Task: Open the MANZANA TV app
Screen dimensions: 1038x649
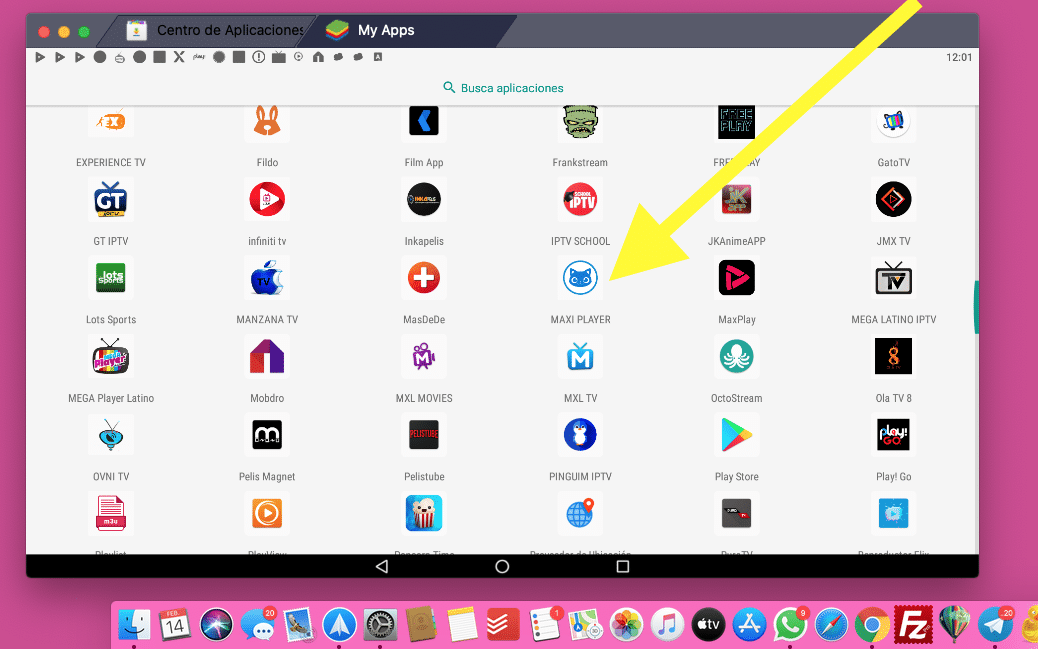Action: tap(267, 278)
